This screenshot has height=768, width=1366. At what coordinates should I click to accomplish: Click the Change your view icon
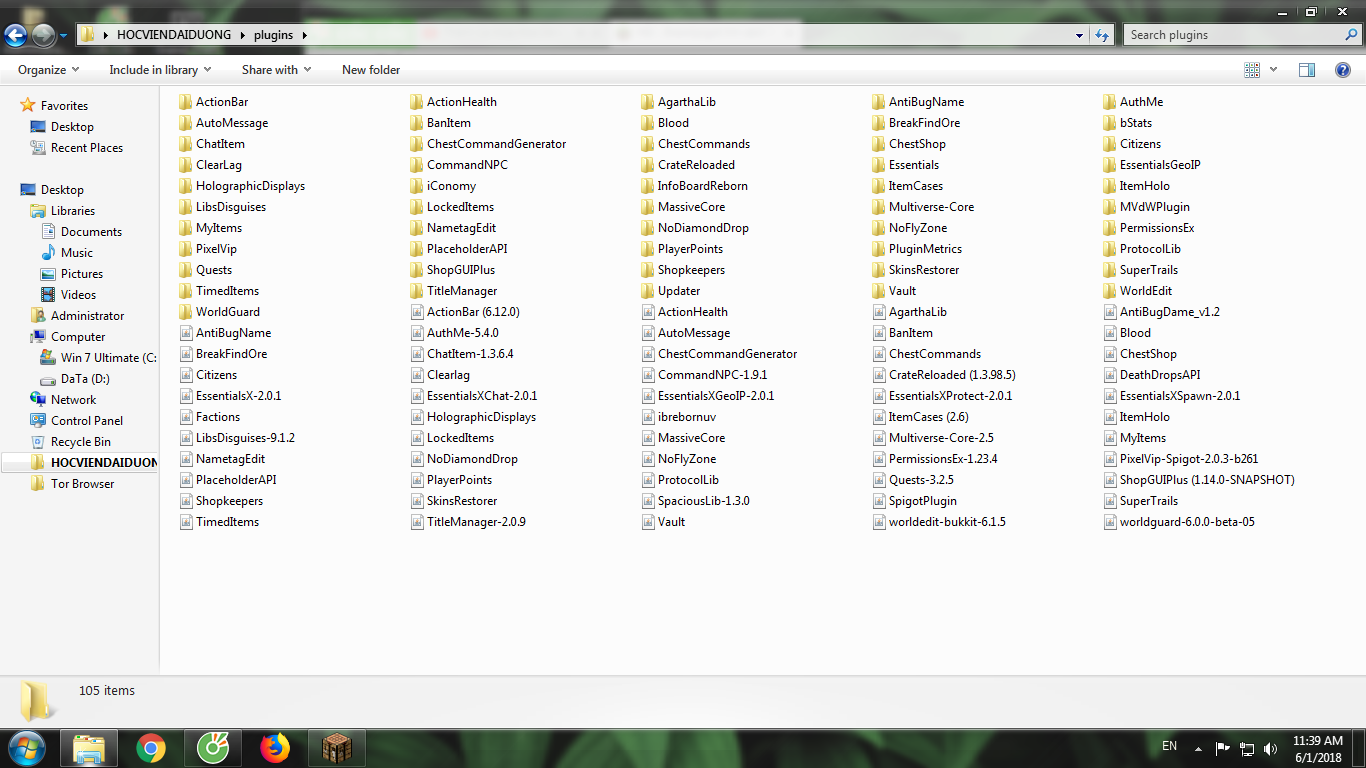tap(1252, 70)
